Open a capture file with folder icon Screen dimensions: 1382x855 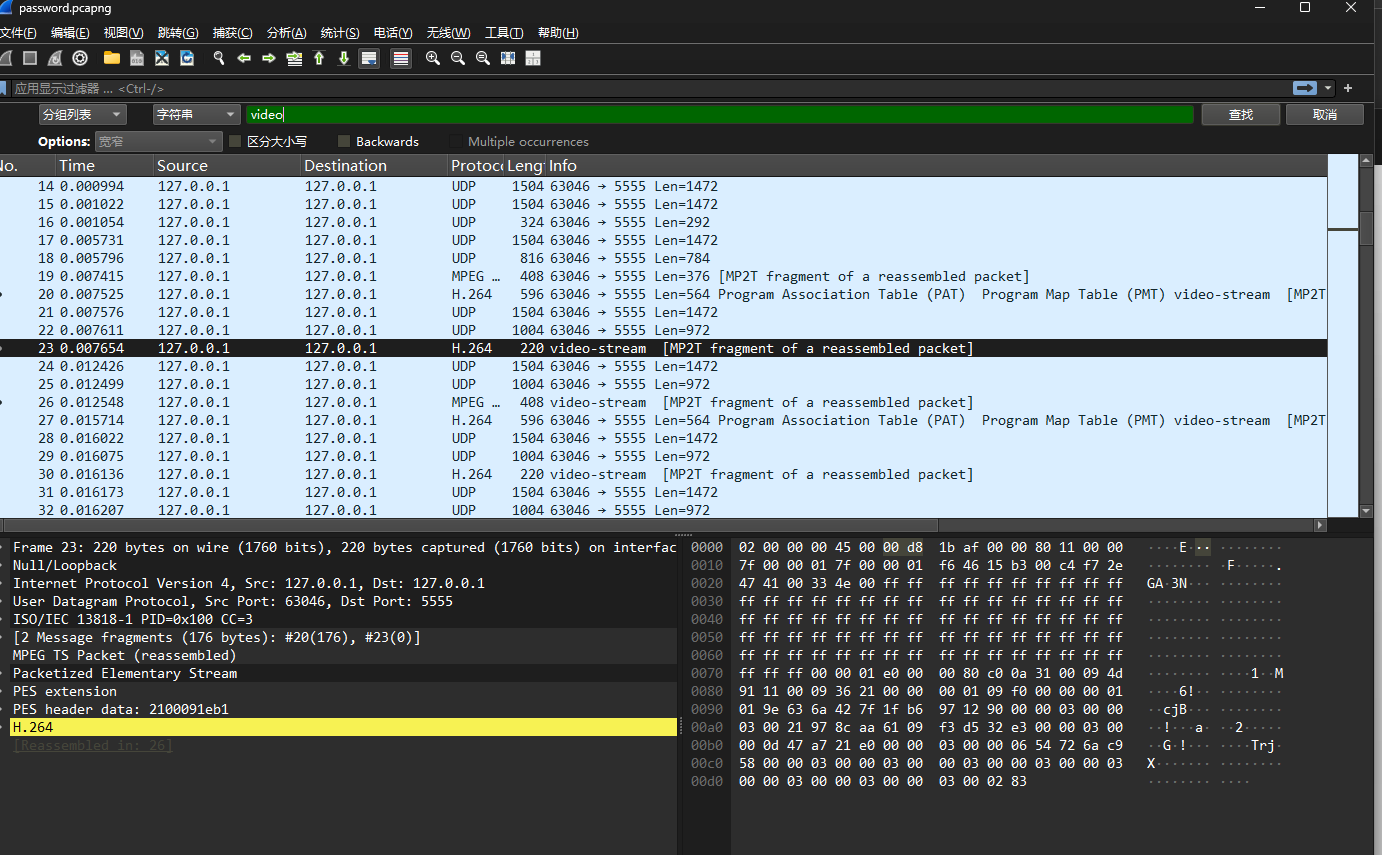tap(112, 58)
